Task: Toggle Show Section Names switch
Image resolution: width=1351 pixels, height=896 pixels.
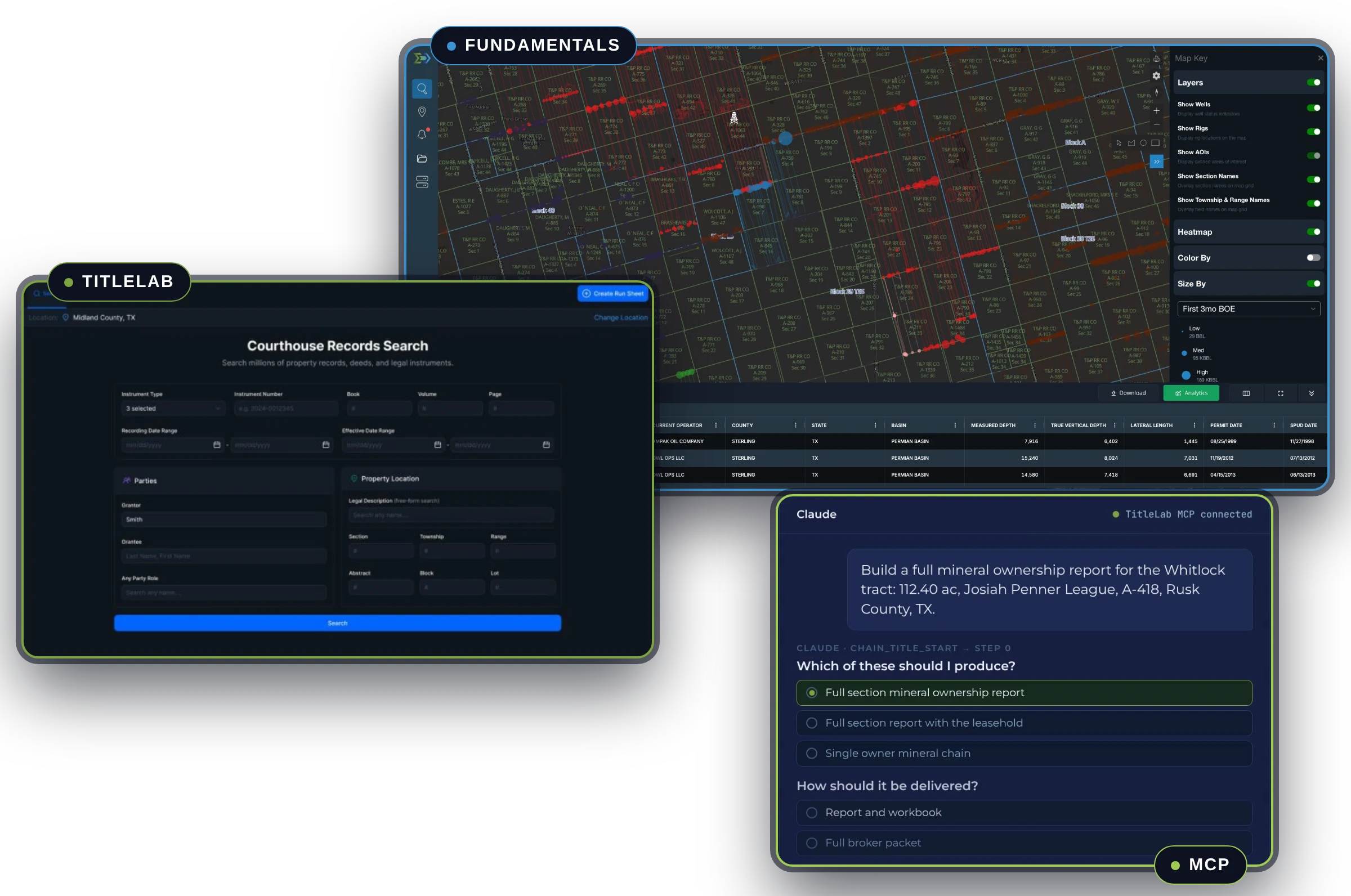Action: tap(1313, 180)
